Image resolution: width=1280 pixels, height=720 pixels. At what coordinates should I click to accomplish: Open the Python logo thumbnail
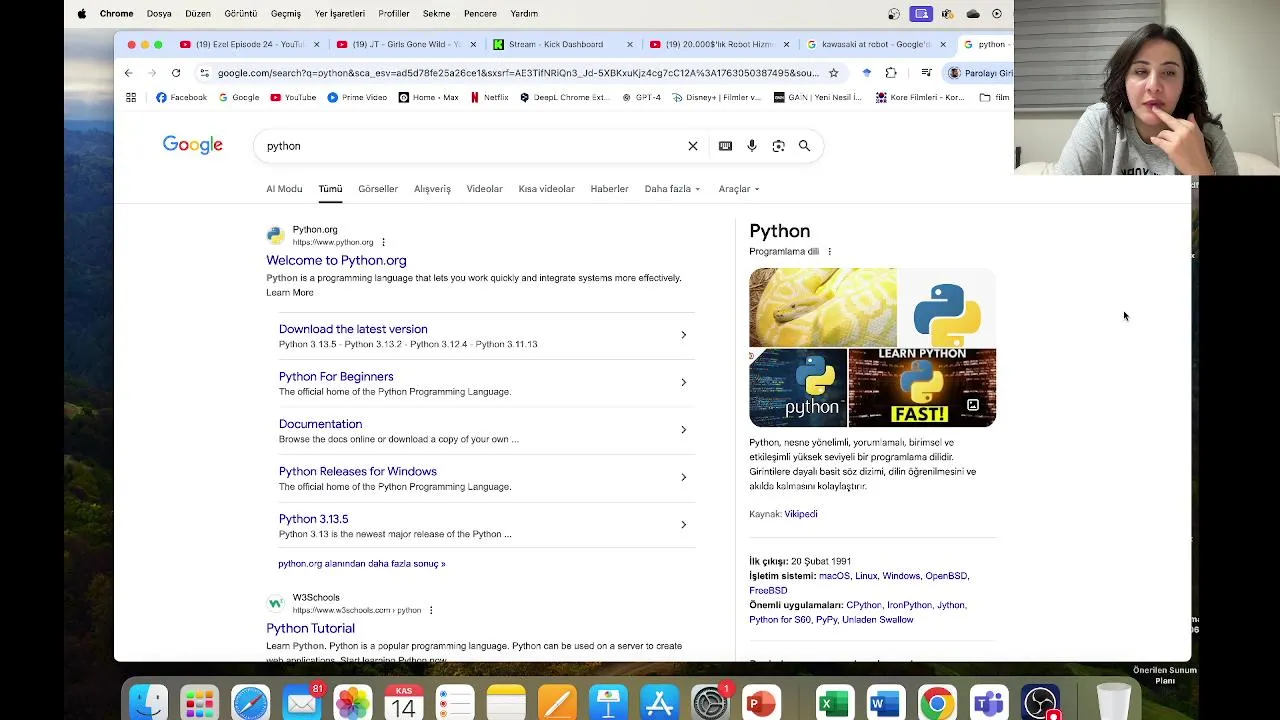(947, 307)
